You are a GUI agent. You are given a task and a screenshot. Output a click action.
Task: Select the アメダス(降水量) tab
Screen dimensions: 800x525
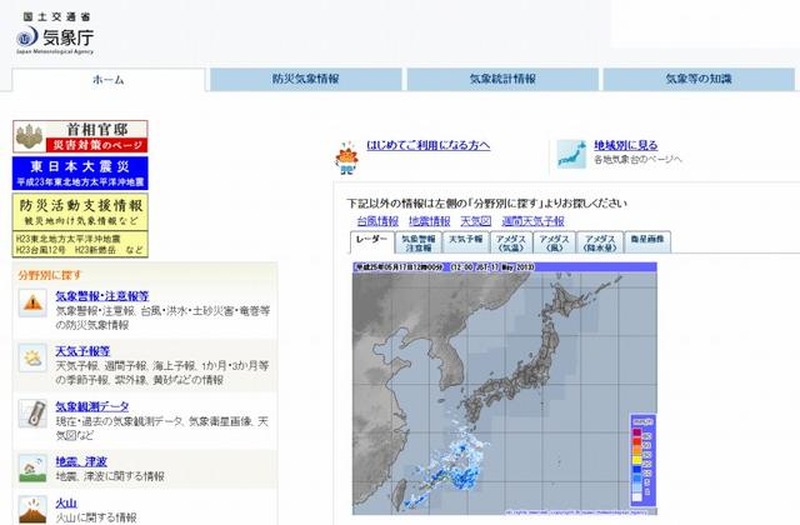(x=602, y=242)
